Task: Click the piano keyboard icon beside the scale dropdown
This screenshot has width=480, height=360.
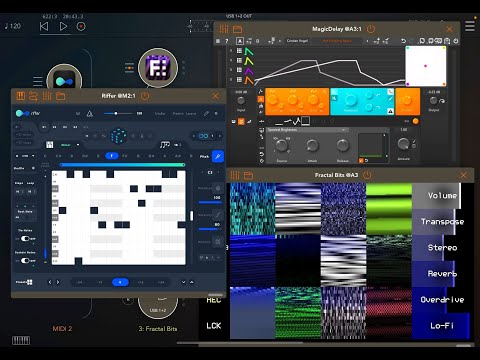Action: point(50,145)
